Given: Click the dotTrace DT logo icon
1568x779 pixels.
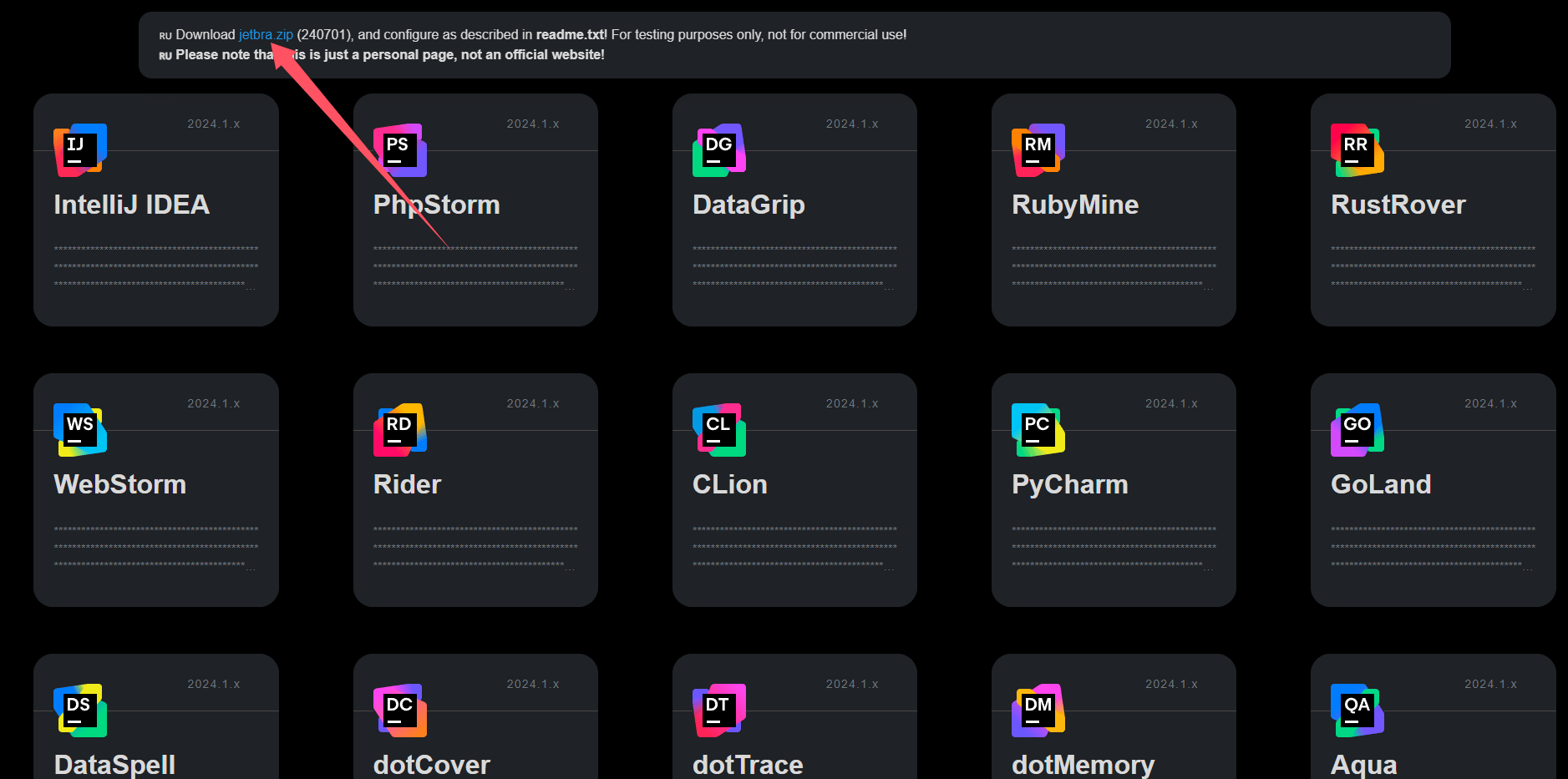Looking at the screenshot, I should [719, 711].
